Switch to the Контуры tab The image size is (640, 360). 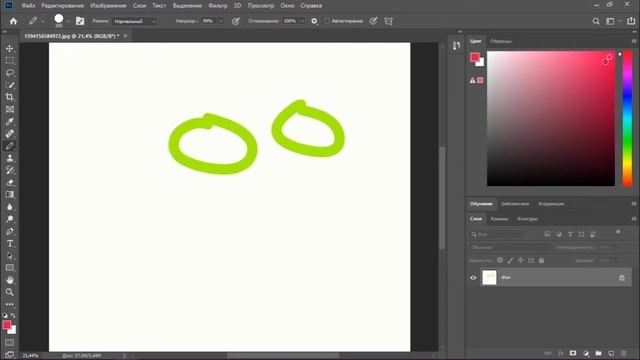click(x=527, y=219)
